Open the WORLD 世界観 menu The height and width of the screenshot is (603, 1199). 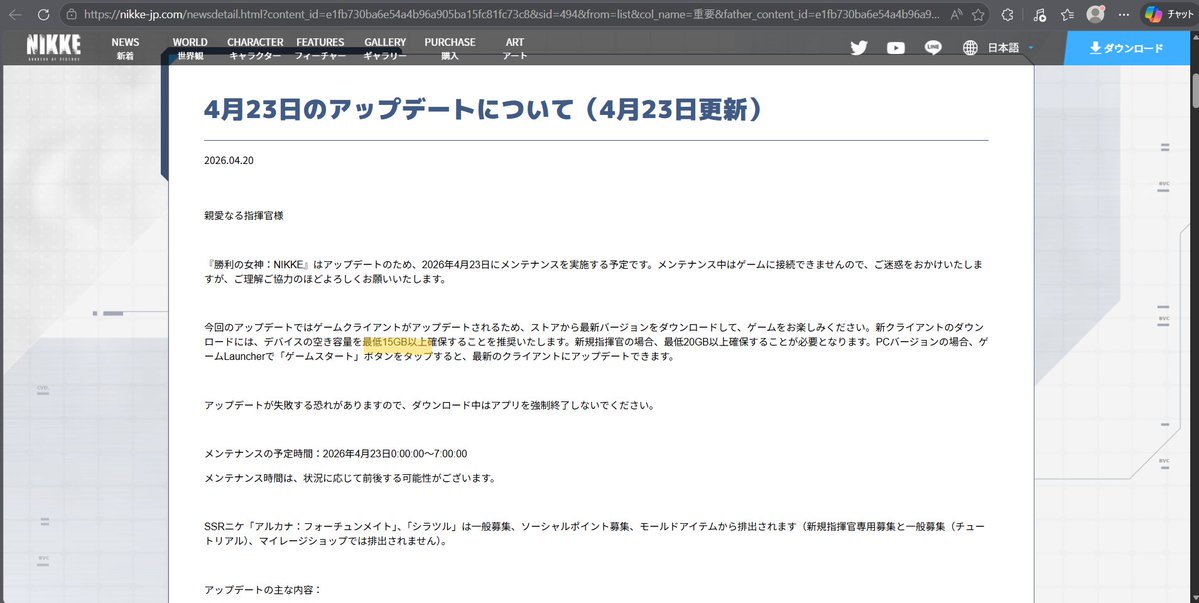[190, 48]
